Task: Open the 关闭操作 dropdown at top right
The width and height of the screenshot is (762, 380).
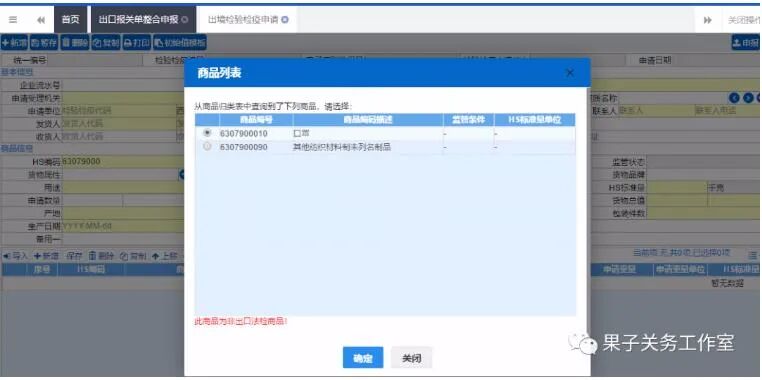Action: click(744, 20)
